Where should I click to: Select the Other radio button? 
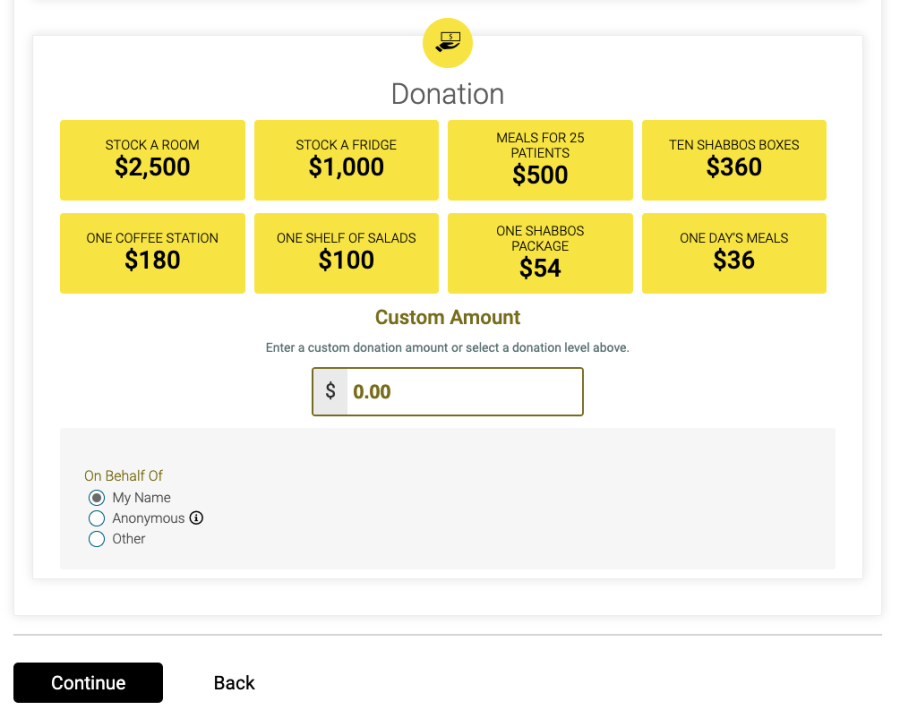point(96,539)
